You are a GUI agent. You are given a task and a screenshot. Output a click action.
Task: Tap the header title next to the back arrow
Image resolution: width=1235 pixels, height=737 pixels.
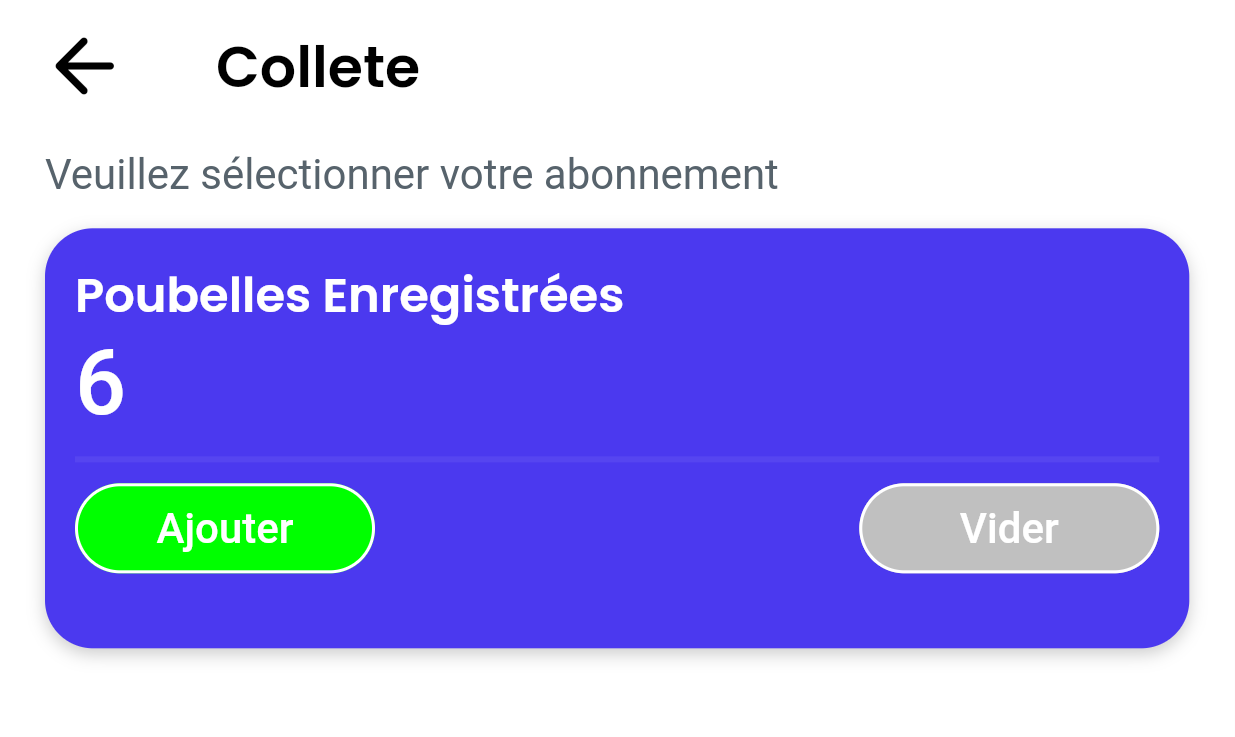click(317, 68)
